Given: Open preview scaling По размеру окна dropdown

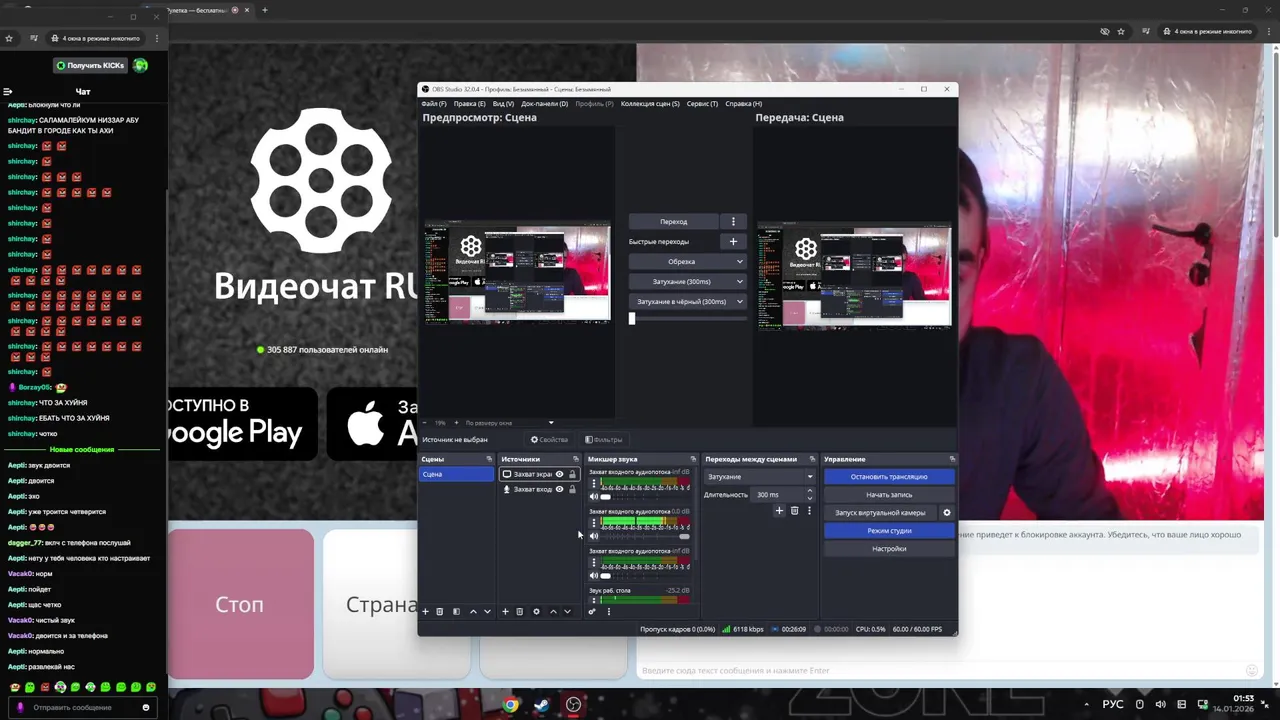Looking at the screenshot, I should [508, 423].
